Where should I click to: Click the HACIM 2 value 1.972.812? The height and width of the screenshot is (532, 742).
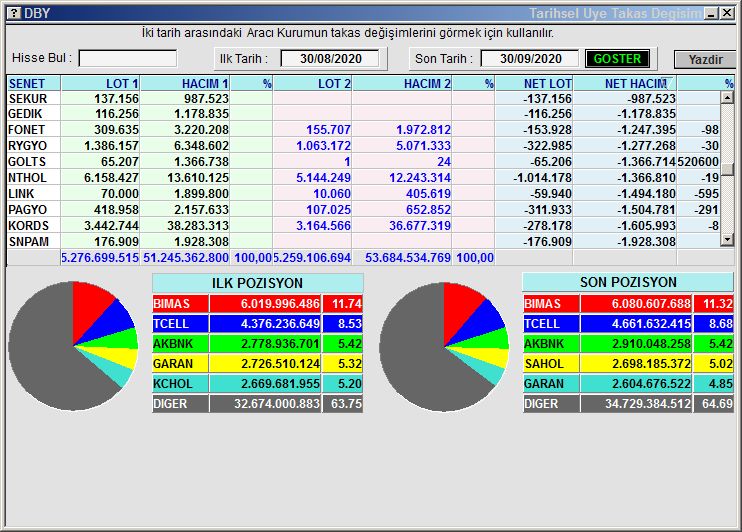[x=424, y=130]
